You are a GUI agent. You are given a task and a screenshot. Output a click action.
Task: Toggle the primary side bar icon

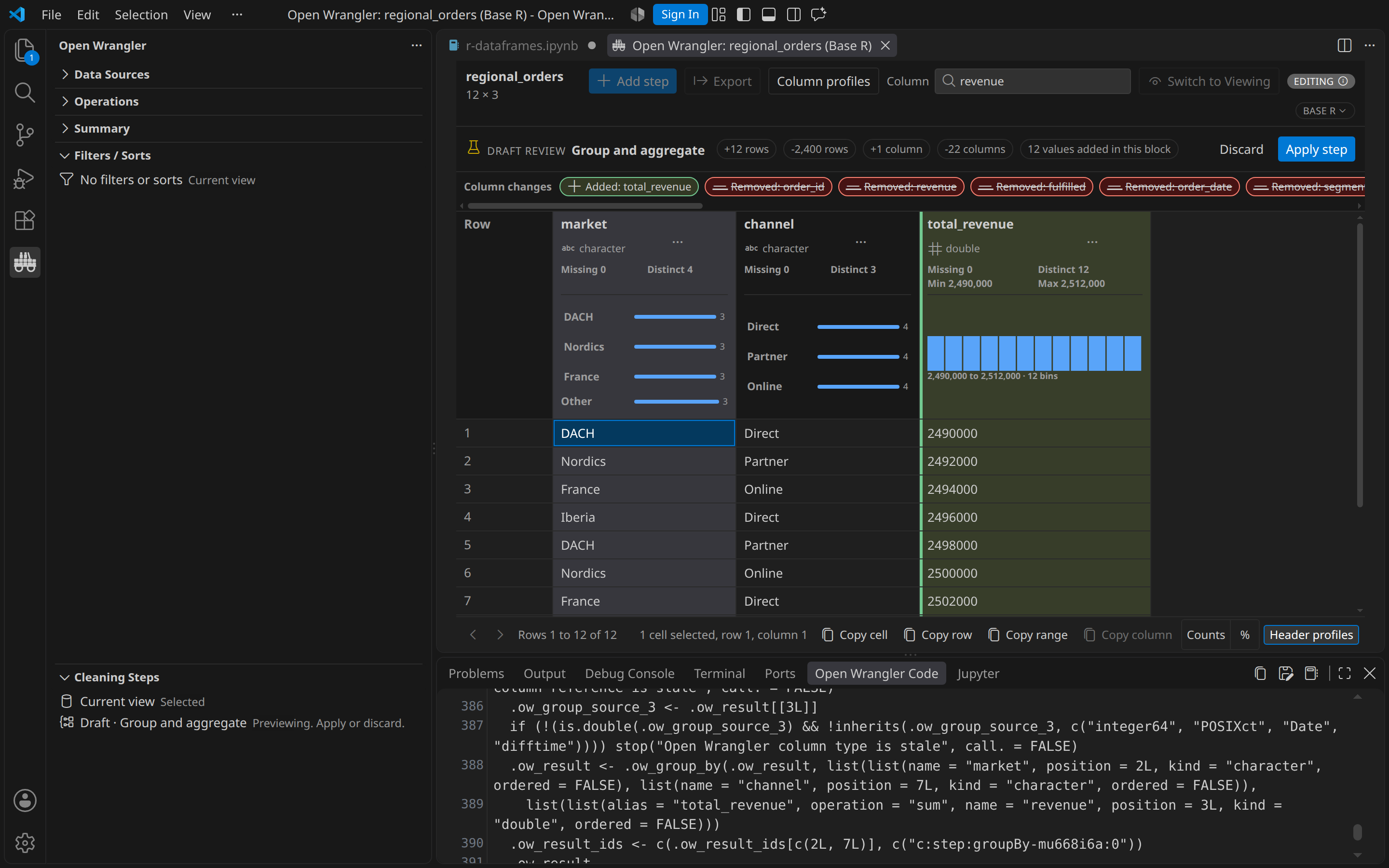[743, 14]
